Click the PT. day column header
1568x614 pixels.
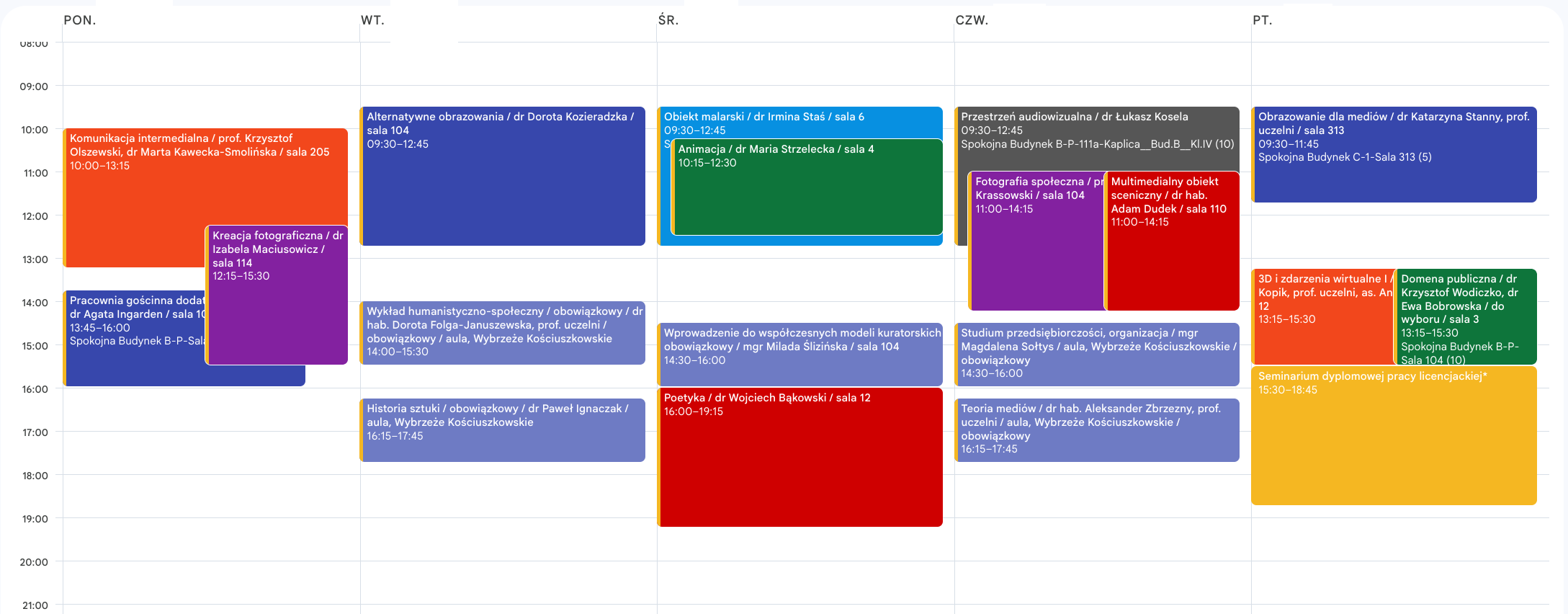pos(1262,20)
